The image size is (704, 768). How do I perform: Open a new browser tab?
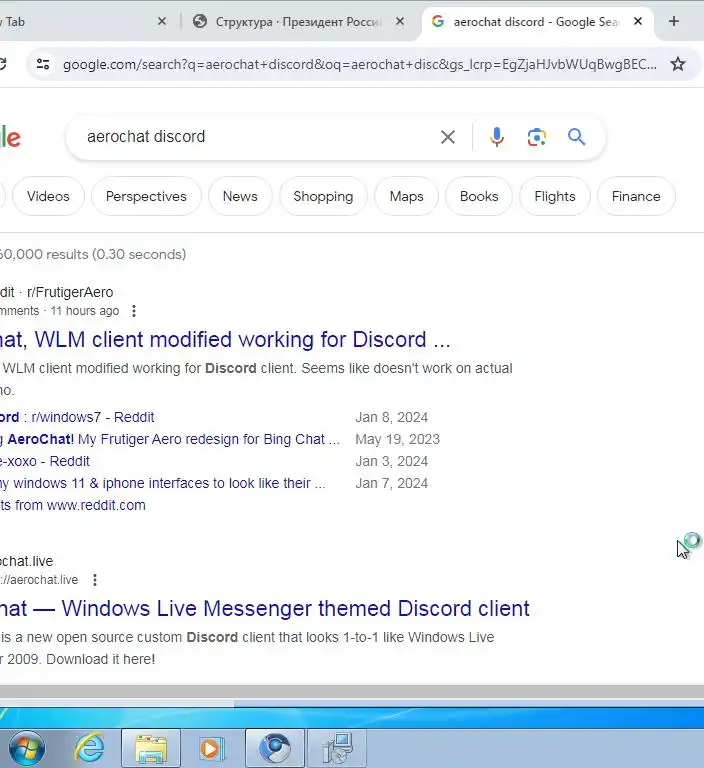[x=674, y=22]
